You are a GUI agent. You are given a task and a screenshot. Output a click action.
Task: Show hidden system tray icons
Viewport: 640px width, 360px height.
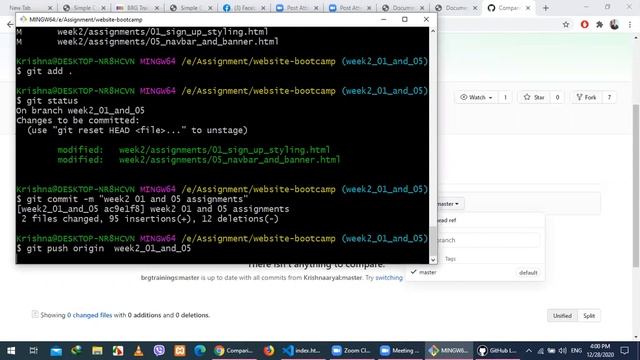[x=529, y=350]
